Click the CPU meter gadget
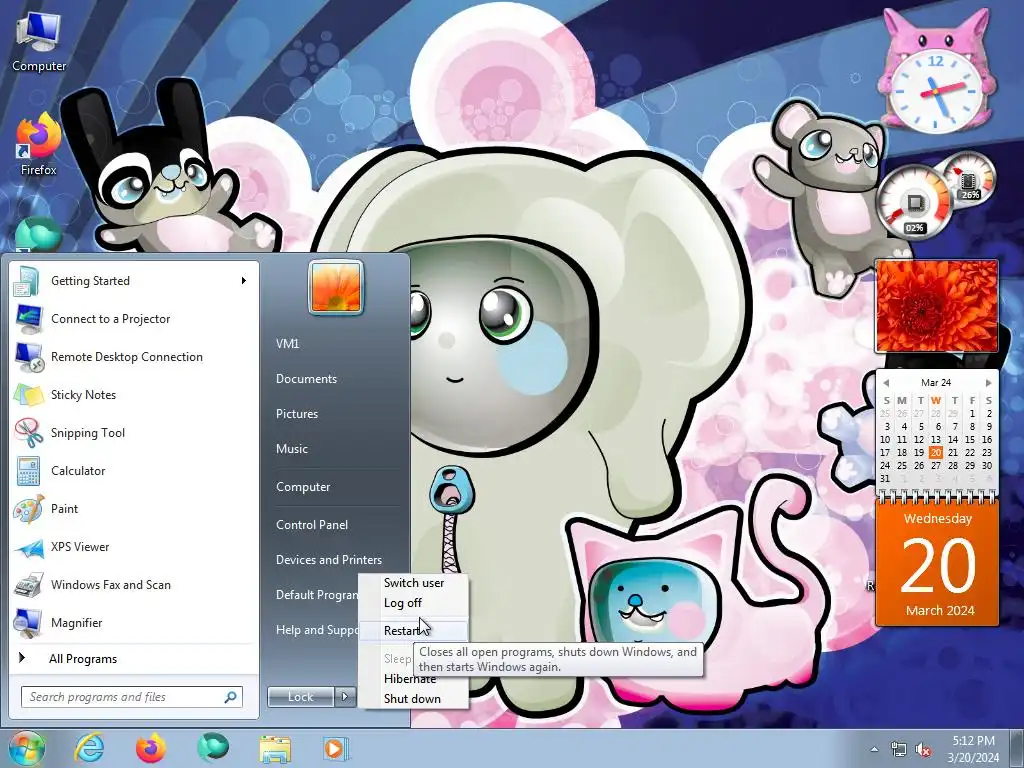This screenshot has height=768, width=1024. click(913, 202)
